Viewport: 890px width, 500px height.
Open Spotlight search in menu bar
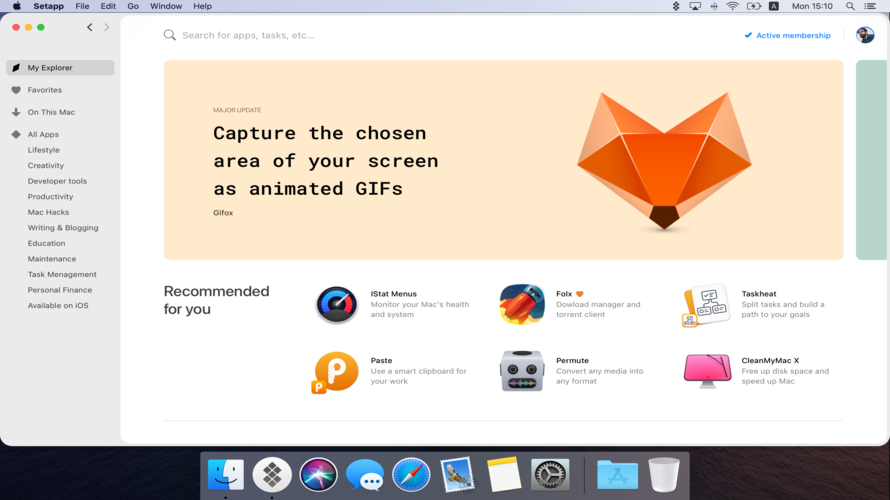[850, 6]
